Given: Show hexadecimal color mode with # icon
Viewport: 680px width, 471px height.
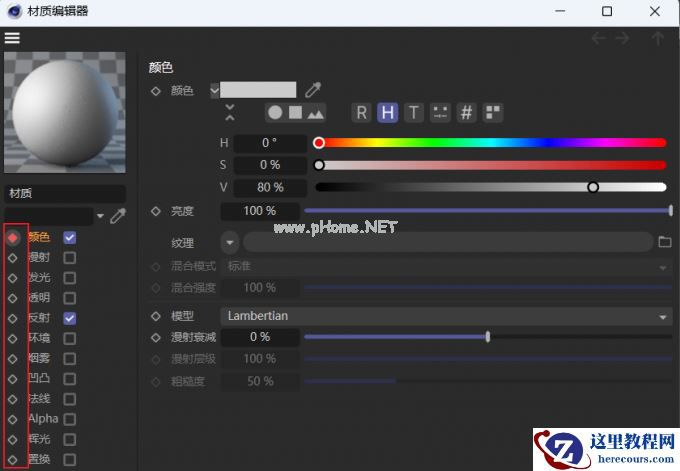Looking at the screenshot, I should click(466, 113).
